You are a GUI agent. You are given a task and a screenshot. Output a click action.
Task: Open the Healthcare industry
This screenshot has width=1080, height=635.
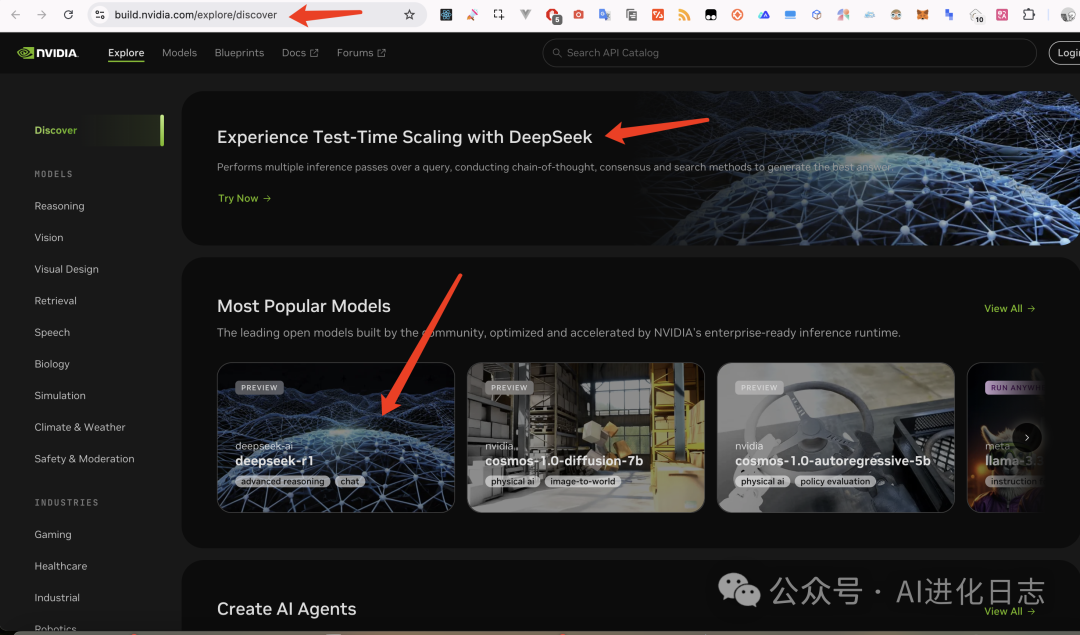click(x=61, y=566)
